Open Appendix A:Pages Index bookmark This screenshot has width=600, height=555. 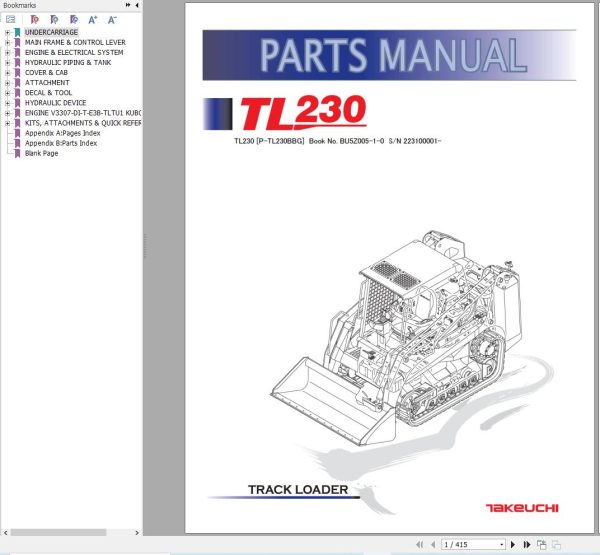(x=62, y=133)
